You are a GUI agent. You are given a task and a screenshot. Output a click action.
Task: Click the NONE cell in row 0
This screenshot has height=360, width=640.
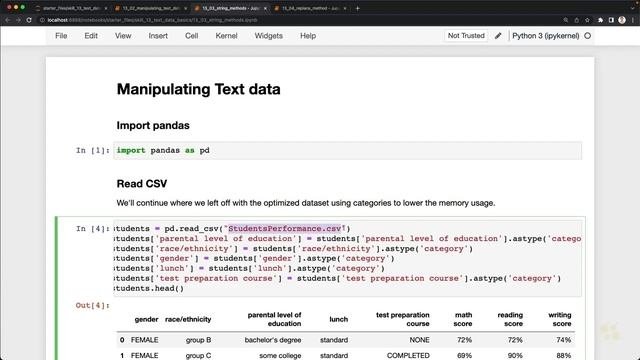(x=419, y=340)
